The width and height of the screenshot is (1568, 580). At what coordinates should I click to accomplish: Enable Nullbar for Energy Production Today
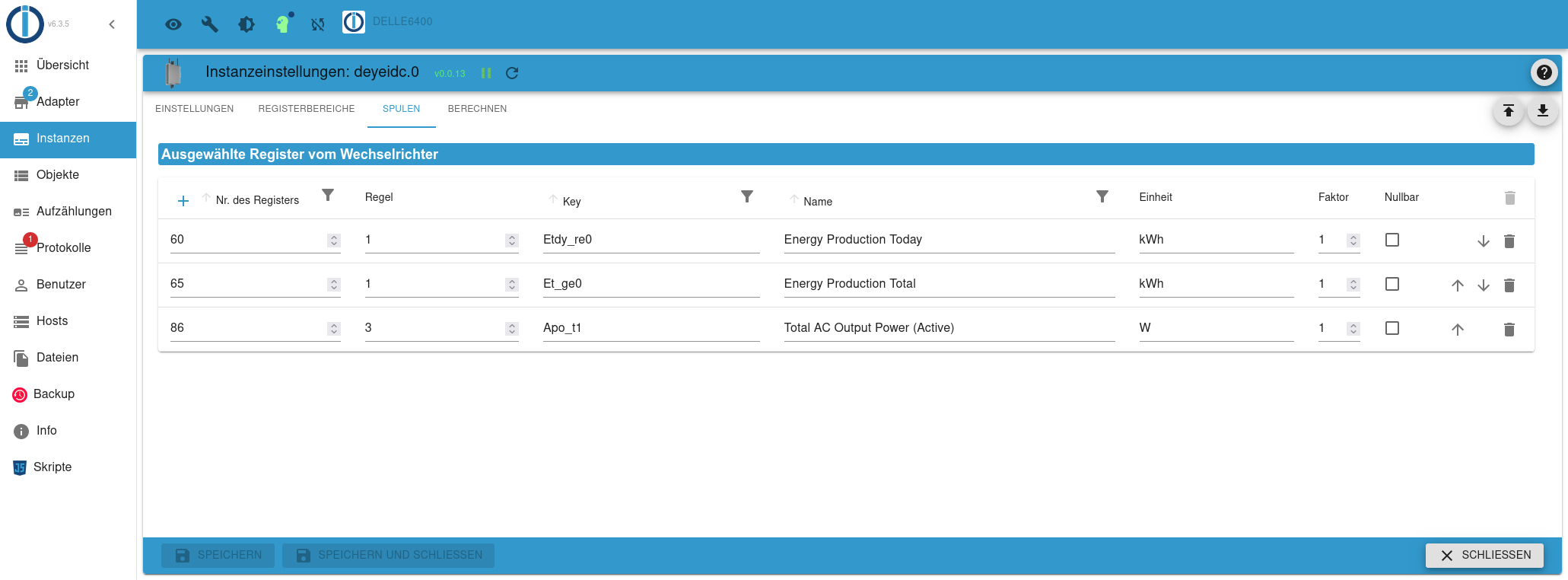point(1392,240)
